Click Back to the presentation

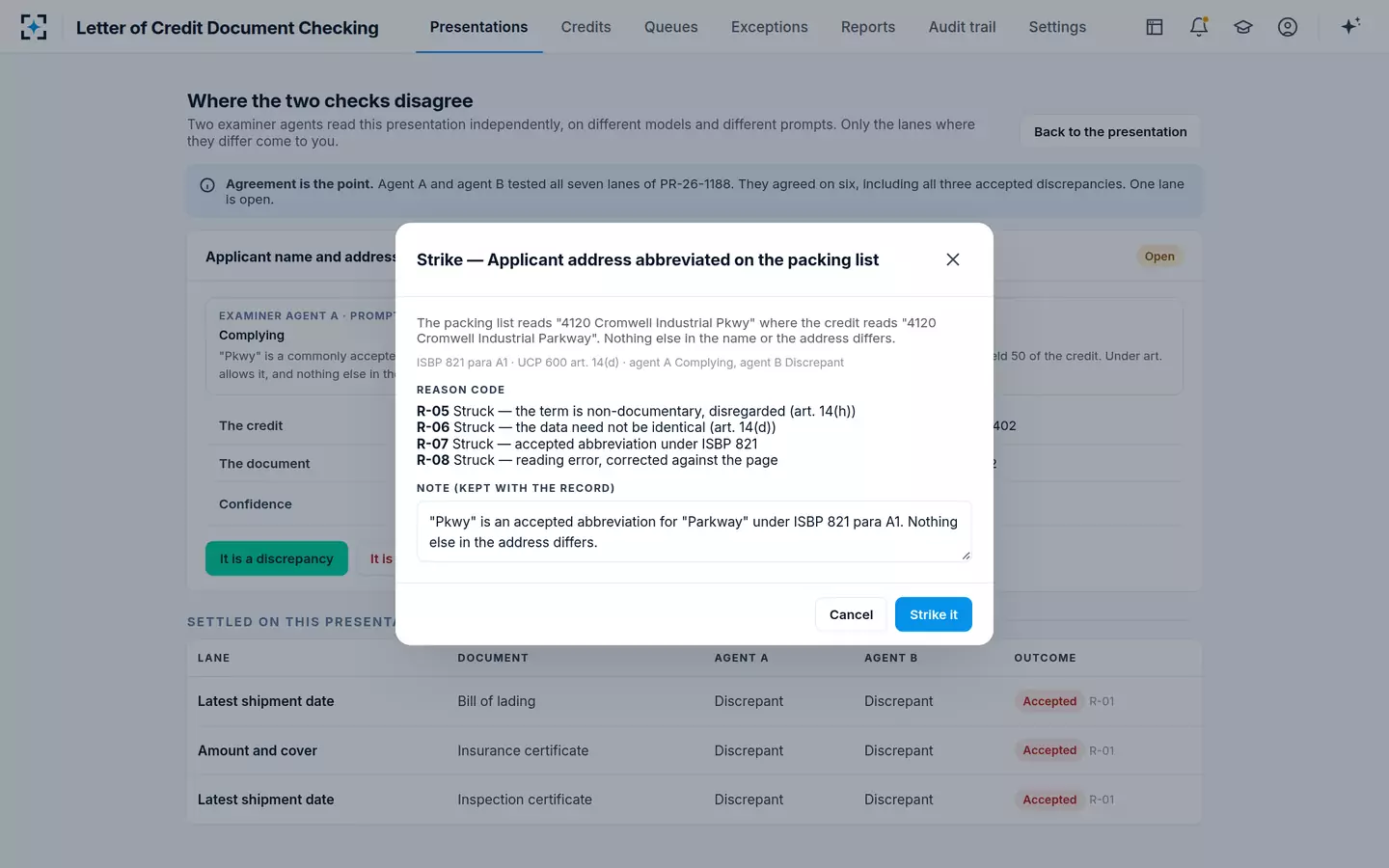pos(1110,132)
